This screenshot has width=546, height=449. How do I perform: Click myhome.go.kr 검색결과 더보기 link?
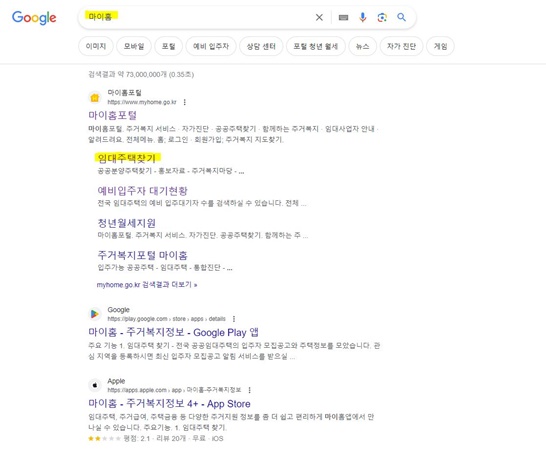(x=147, y=285)
